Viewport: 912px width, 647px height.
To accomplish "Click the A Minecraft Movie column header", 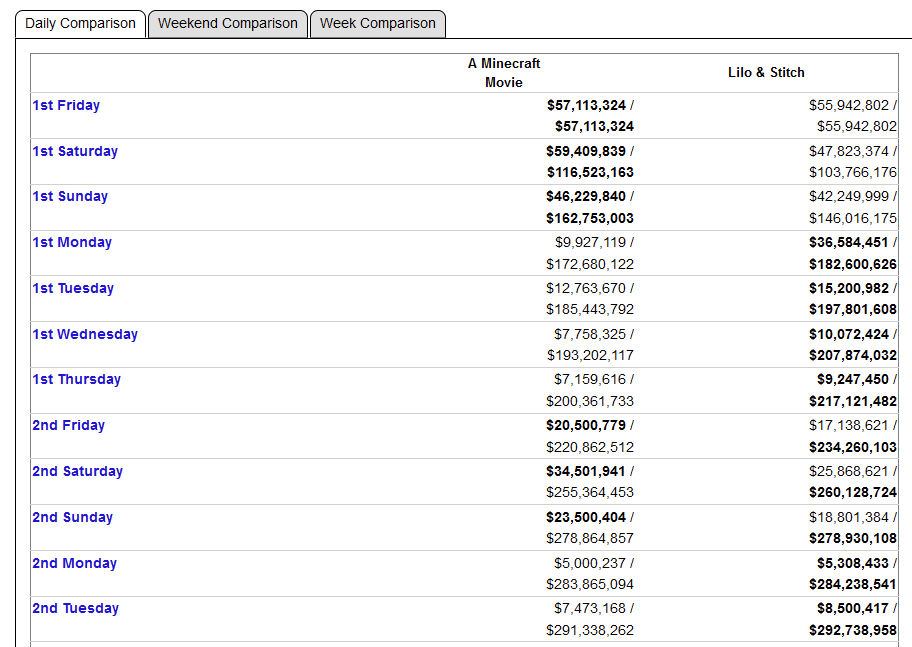I will tap(504, 73).
